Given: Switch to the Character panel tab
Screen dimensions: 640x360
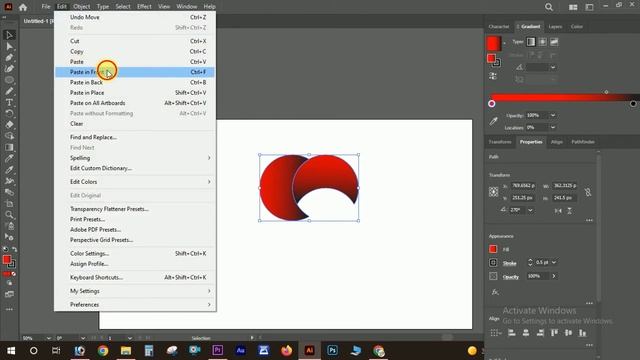Looking at the screenshot, I should click(x=499, y=27).
